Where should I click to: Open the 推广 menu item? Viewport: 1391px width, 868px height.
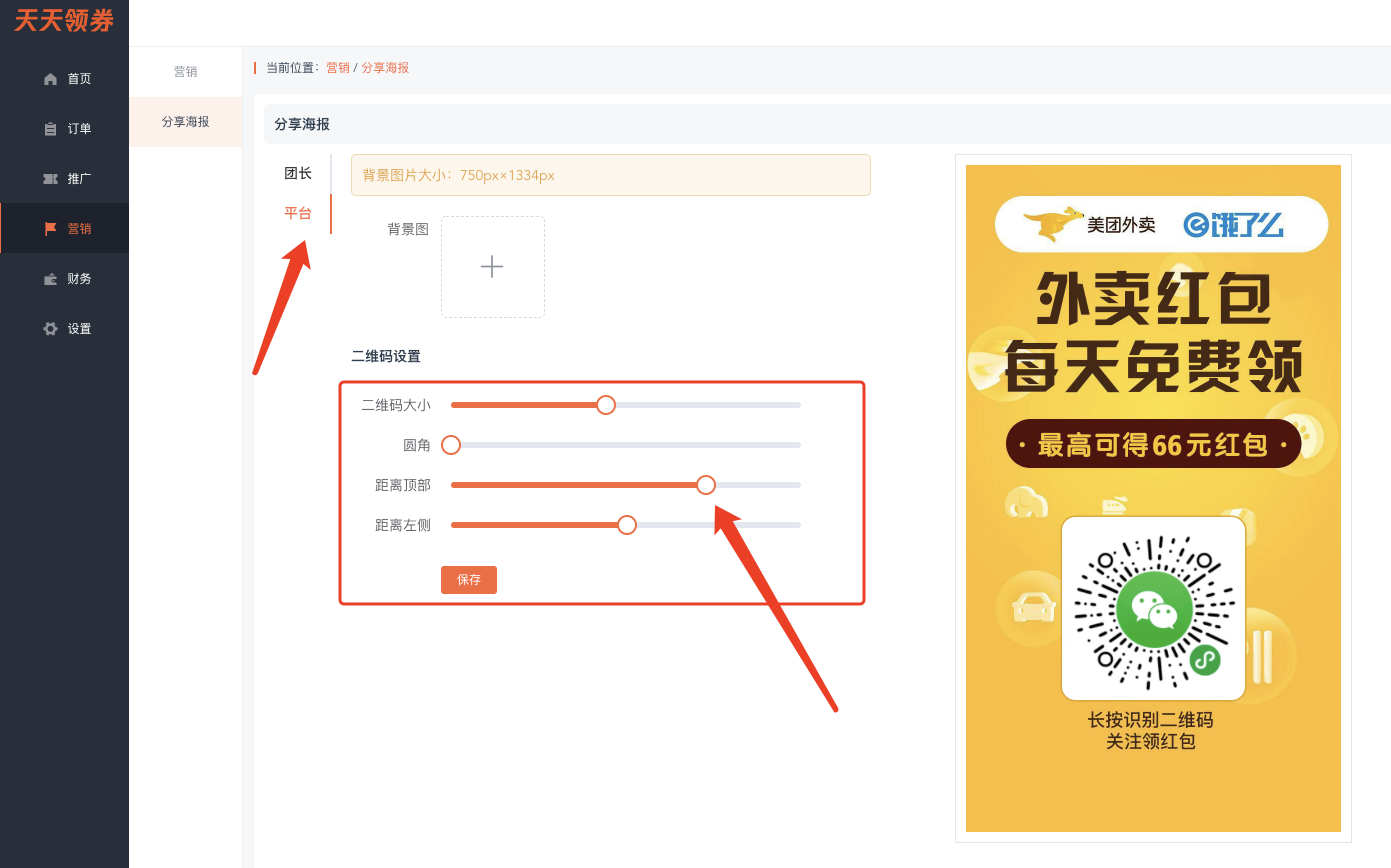pos(64,179)
